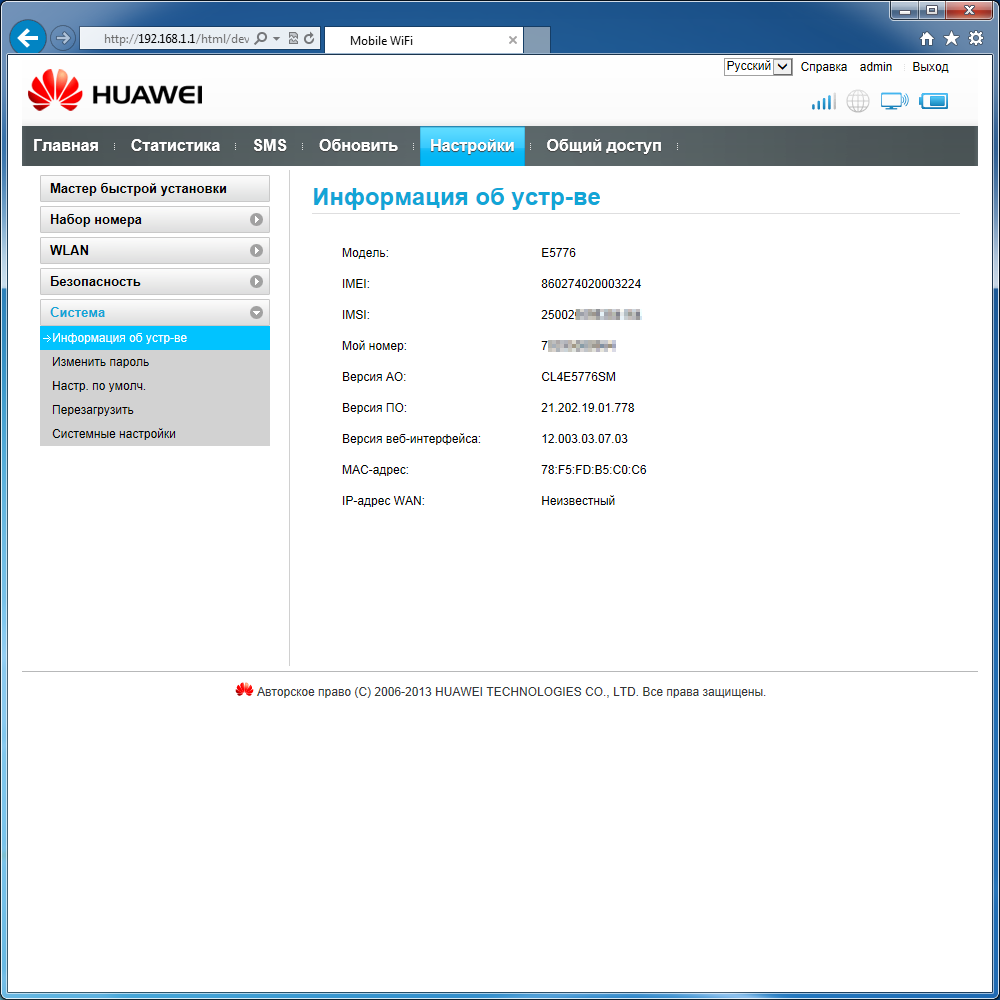The width and height of the screenshot is (1000, 1000).
Task: Click the WAN IP value Неизвестный
Action: 578,501
